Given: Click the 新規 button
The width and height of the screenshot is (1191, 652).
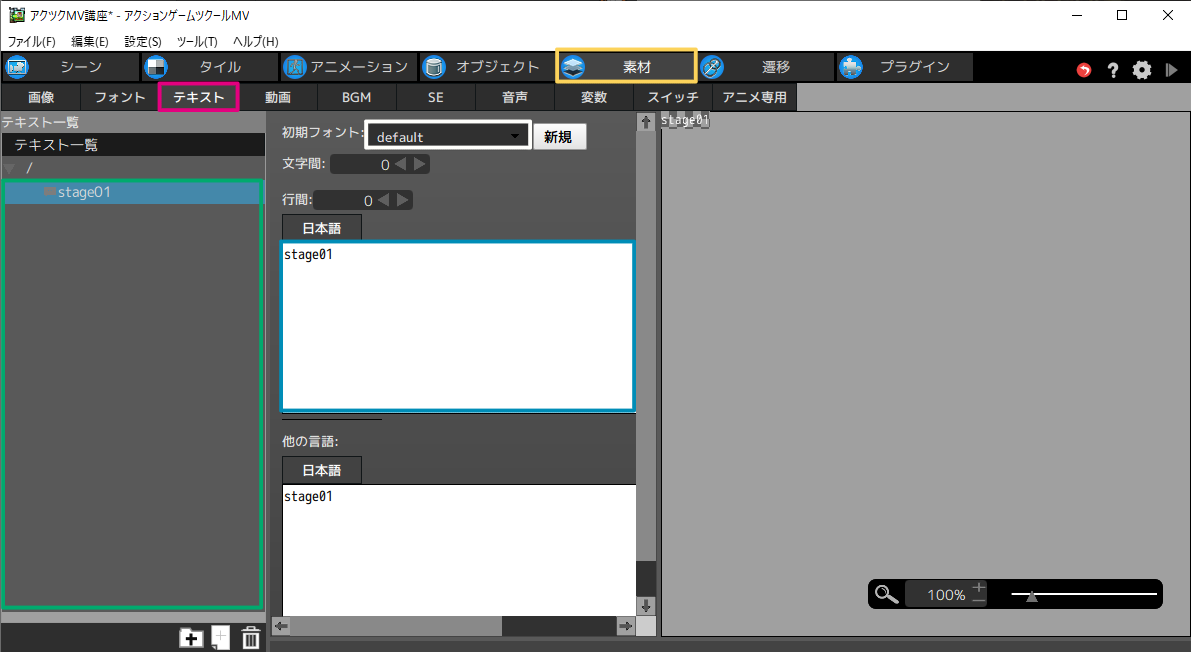Looking at the screenshot, I should tap(558, 137).
